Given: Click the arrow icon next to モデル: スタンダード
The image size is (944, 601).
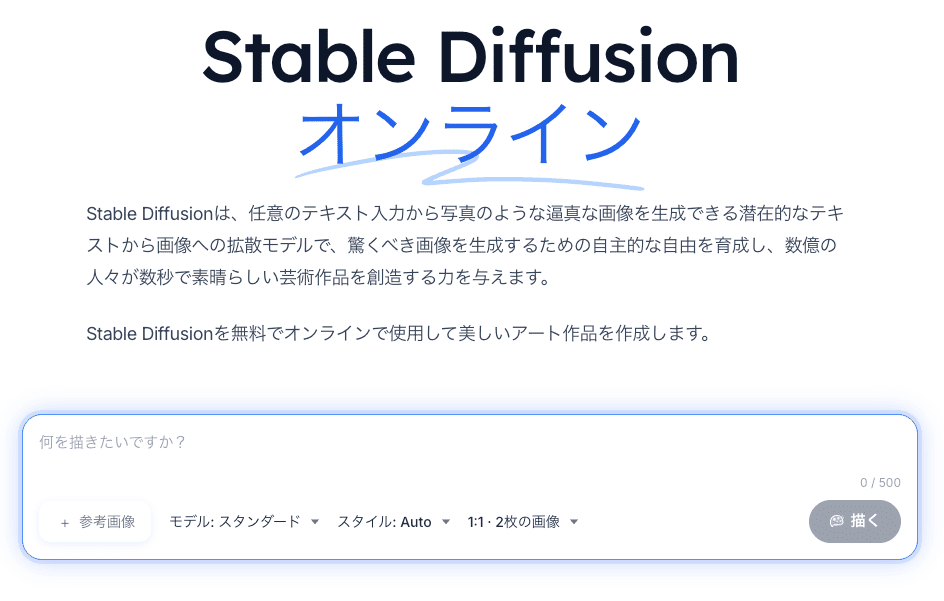Looking at the screenshot, I should [315, 522].
